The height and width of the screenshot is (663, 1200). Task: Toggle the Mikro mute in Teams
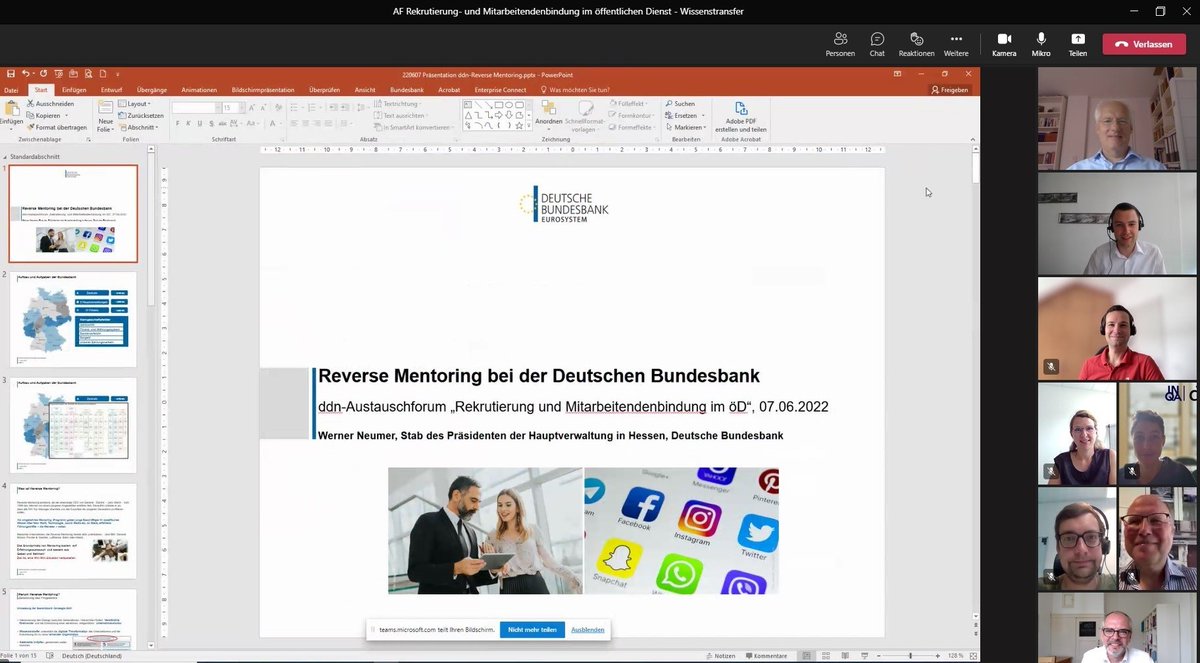click(1041, 44)
